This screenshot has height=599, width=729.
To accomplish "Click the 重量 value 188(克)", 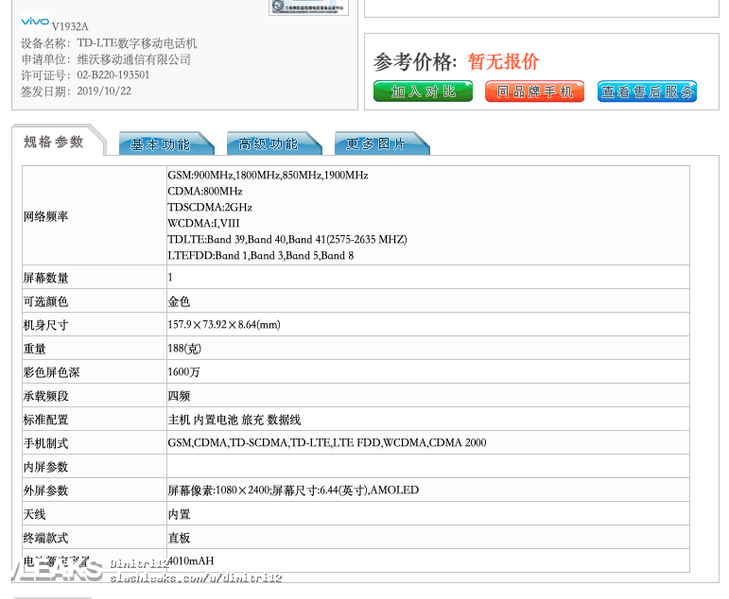I will click(184, 348).
